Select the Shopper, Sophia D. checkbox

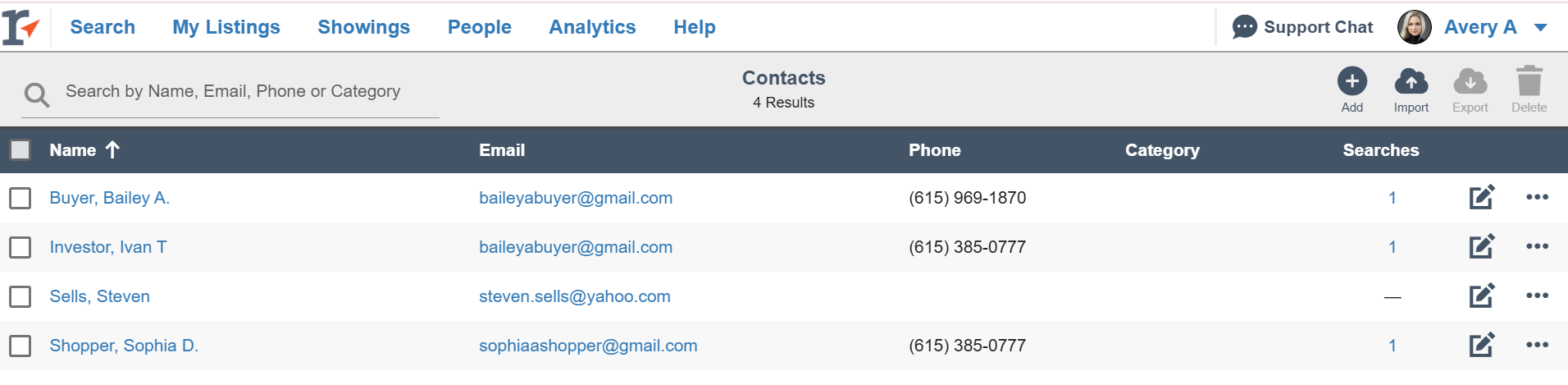pos(21,346)
